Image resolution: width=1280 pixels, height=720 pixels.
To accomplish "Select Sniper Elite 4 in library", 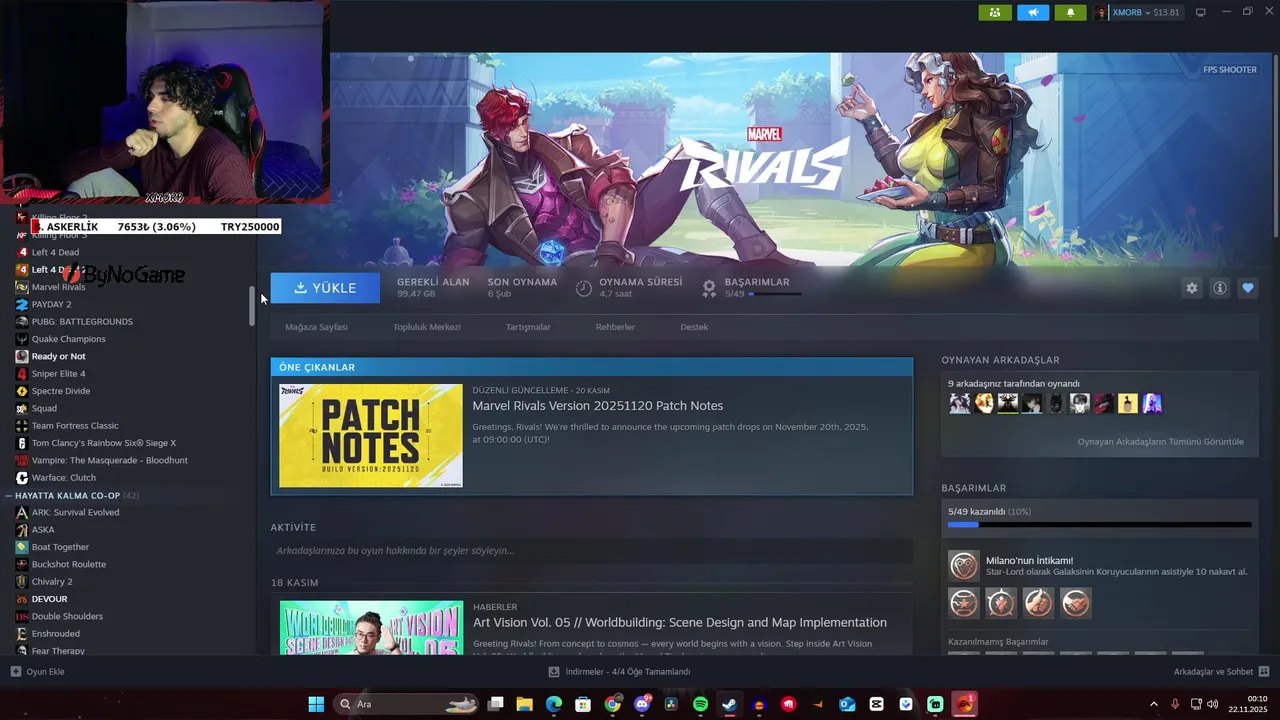I will click(x=58, y=374).
